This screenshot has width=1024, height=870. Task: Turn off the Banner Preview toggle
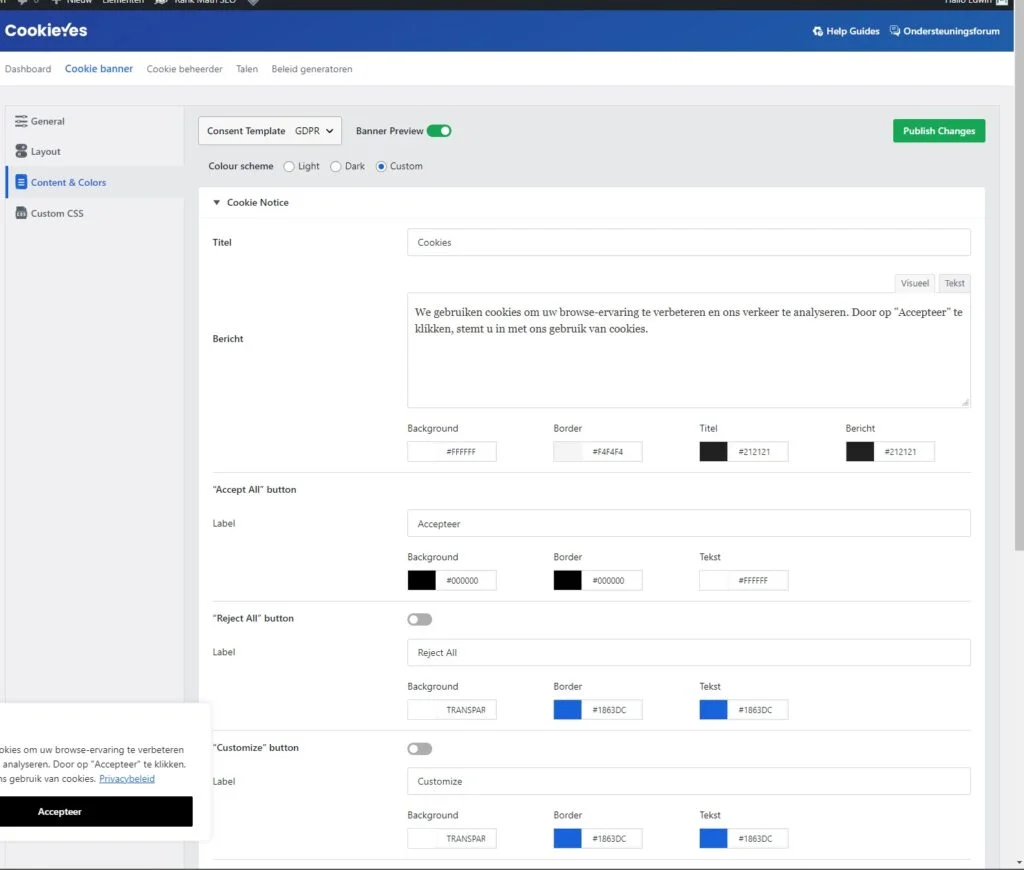coord(439,131)
